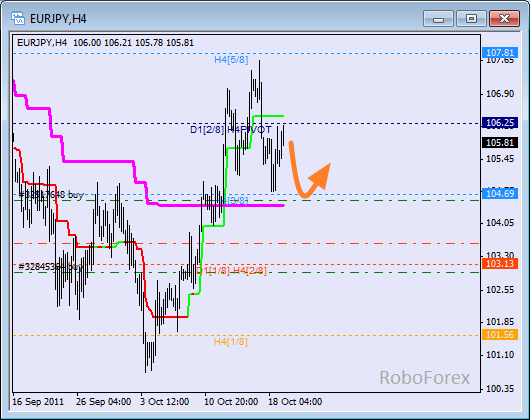Select buy order #32845364 line label
This screenshot has width=530, height=420.
pyautogui.click(x=51, y=267)
